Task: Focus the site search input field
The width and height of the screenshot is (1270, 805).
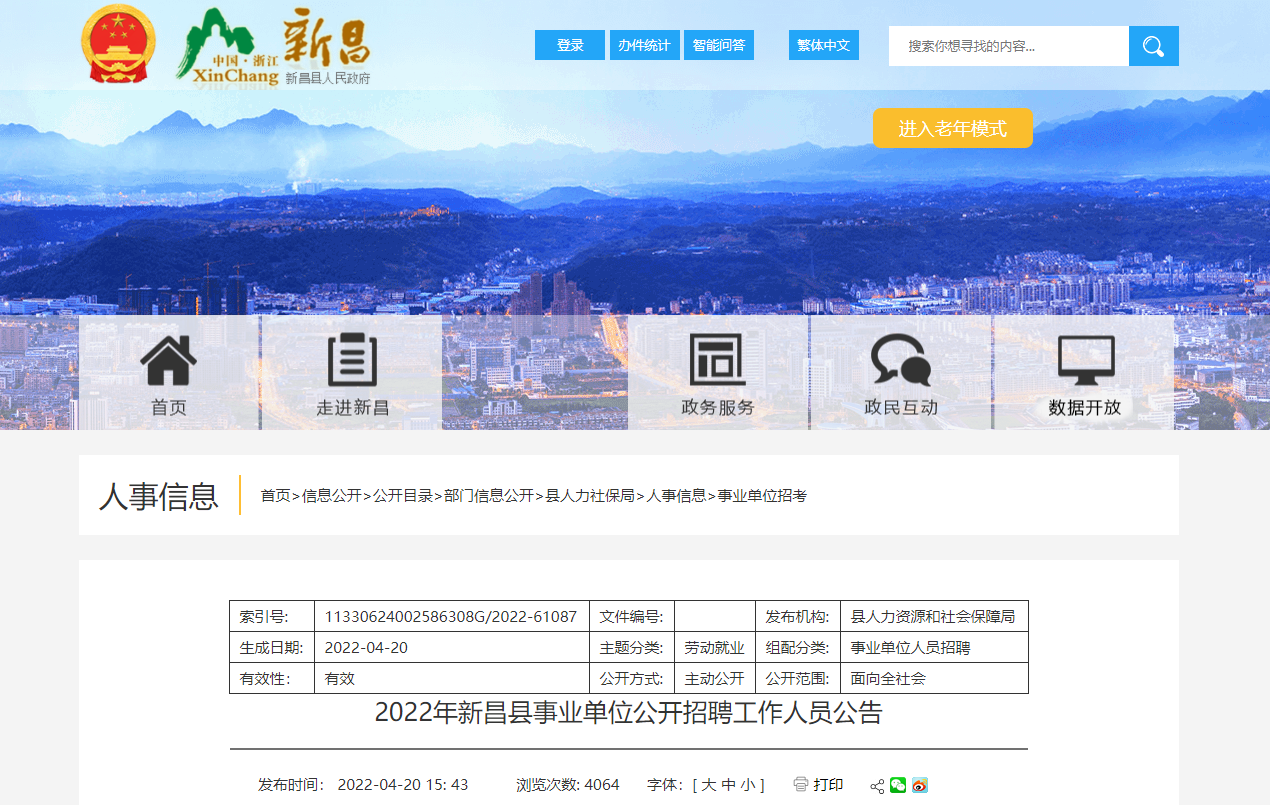Action: [1008, 46]
